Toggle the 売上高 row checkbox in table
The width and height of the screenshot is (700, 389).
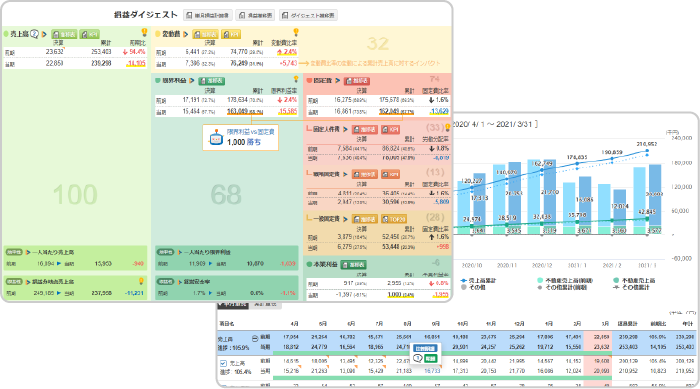click(224, 364)
